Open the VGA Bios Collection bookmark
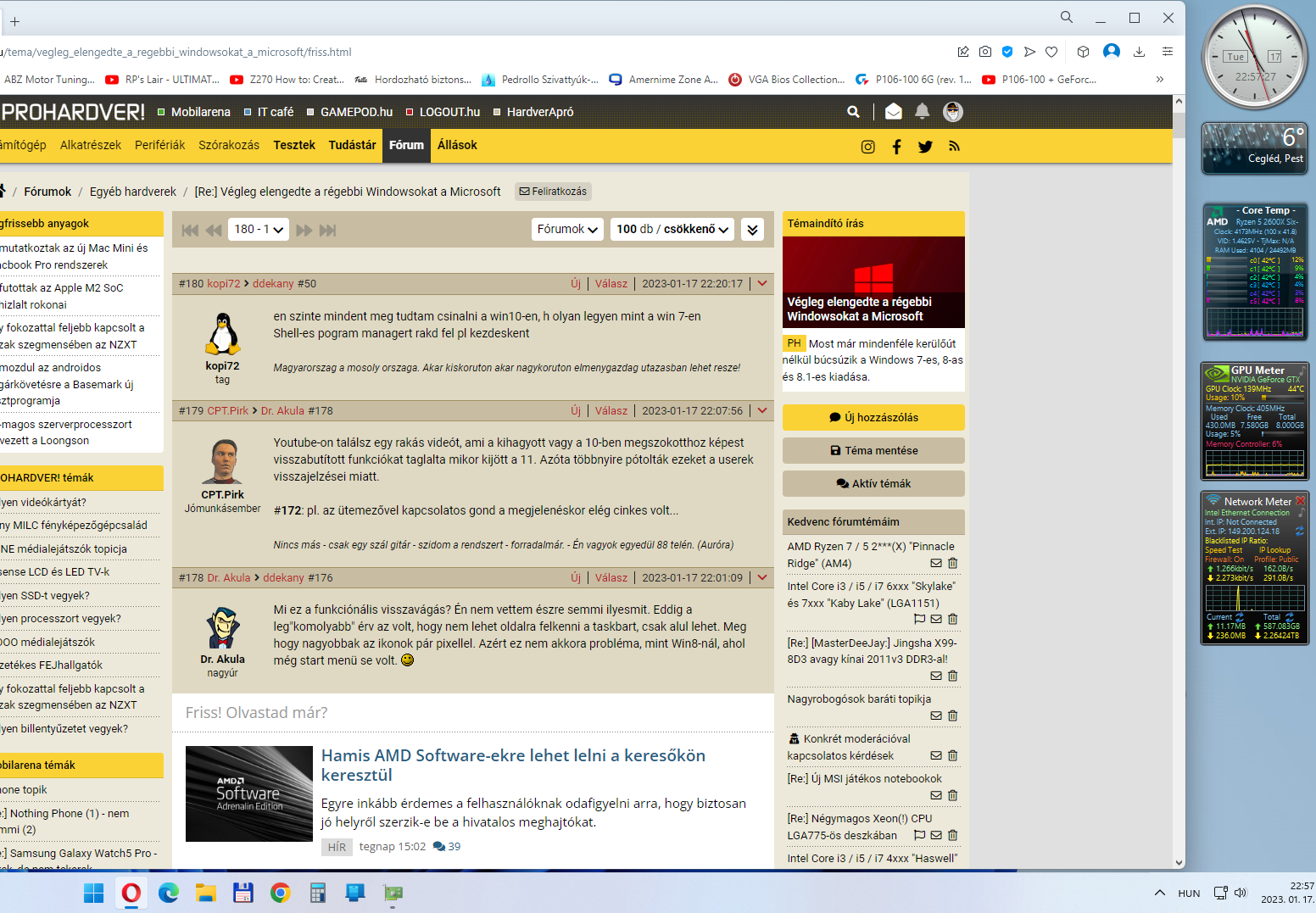The width and height of the screenshot is (1316, 913). (x=786, y=80)
